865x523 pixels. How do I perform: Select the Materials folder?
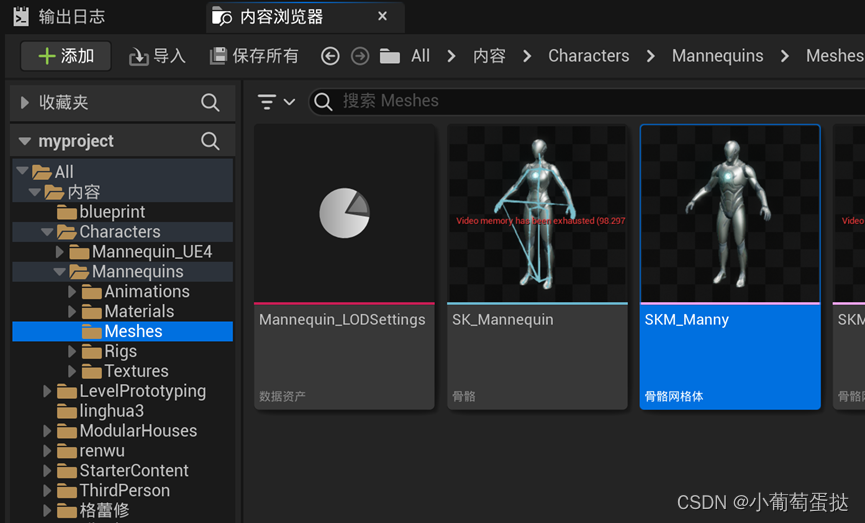[128, 311]
